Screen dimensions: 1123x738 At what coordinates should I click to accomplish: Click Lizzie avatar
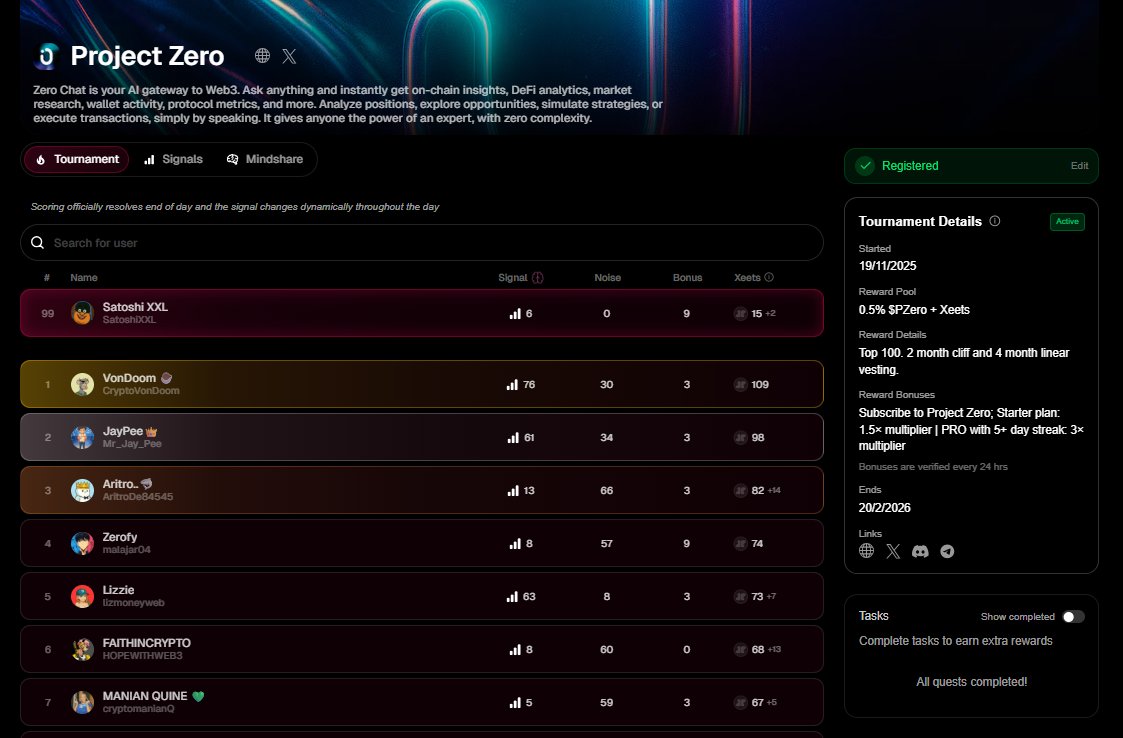point(82,596)
